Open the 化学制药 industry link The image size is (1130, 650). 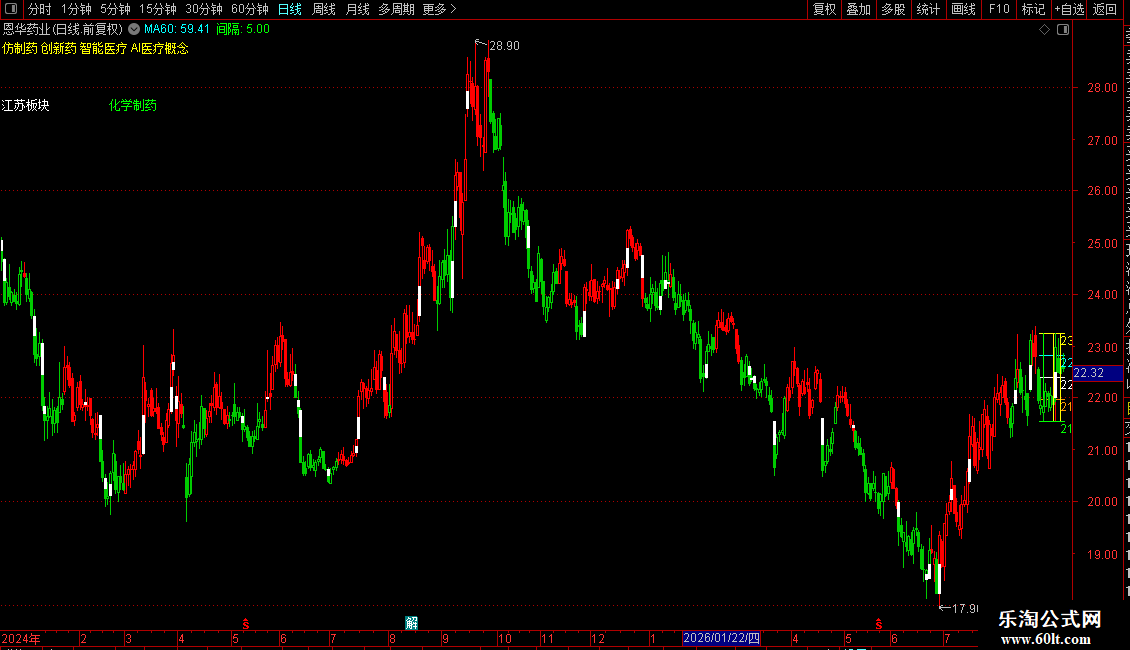(x=133, y=105)
